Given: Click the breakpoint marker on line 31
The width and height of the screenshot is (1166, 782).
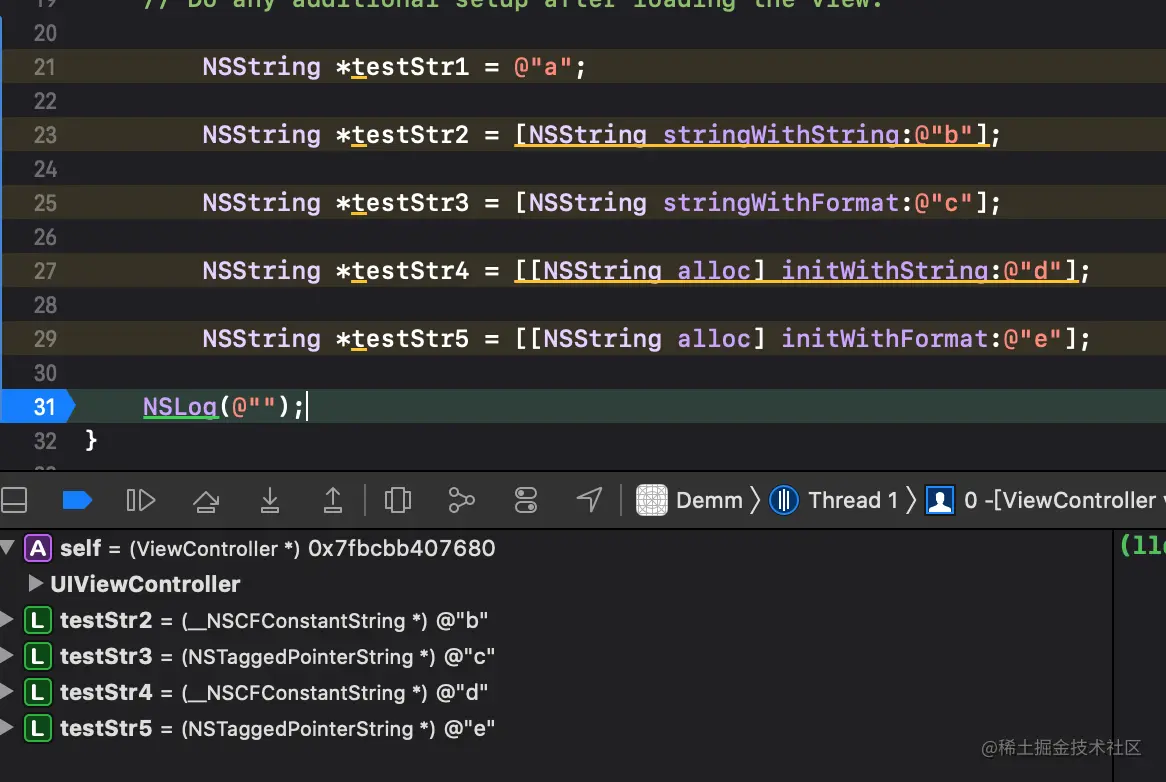Looking at the screenshot, I should (x=38, y=406).
